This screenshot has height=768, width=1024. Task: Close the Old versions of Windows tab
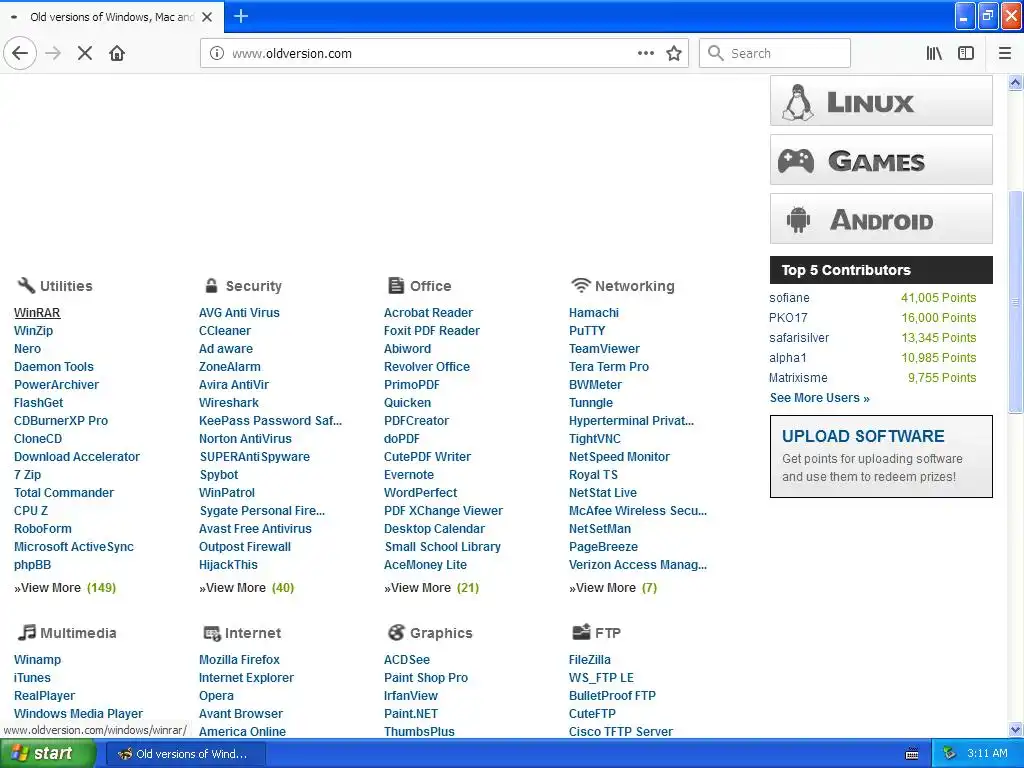[x=207, y=17]
